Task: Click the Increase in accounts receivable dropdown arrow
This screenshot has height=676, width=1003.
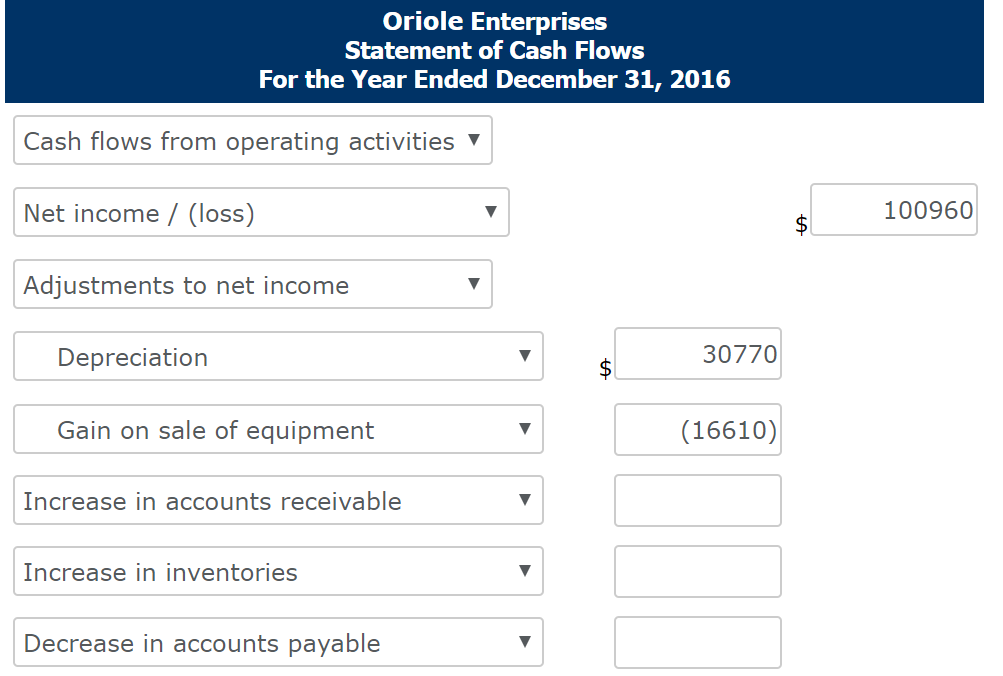Action: [526, 500]
